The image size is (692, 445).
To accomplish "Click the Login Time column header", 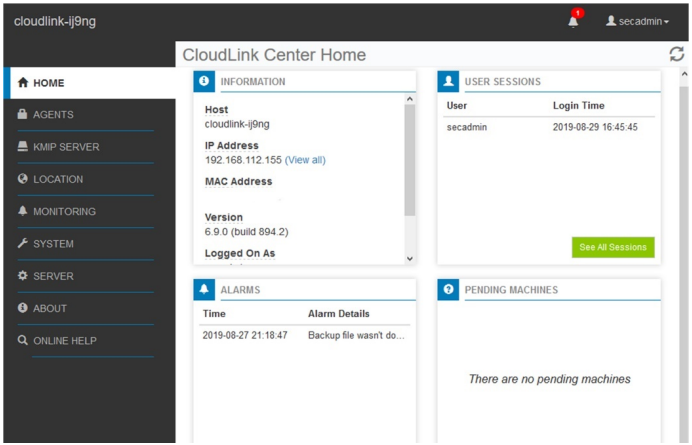I will [579, 106].
